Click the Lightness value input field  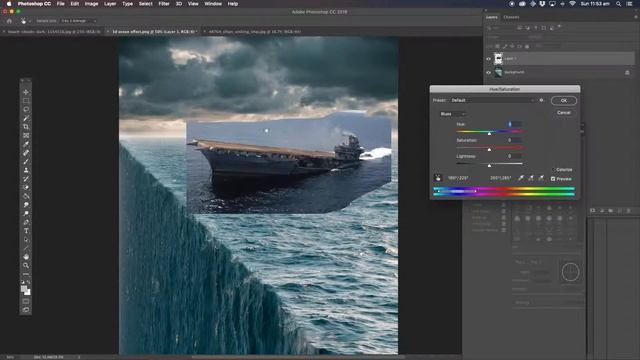514,156
